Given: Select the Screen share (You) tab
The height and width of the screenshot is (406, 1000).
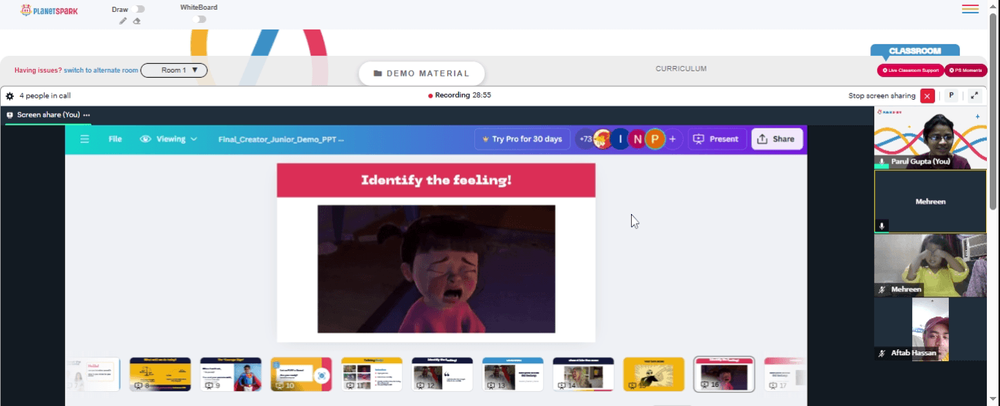Looking at the screenshot, I should click(x=48, y=115).
